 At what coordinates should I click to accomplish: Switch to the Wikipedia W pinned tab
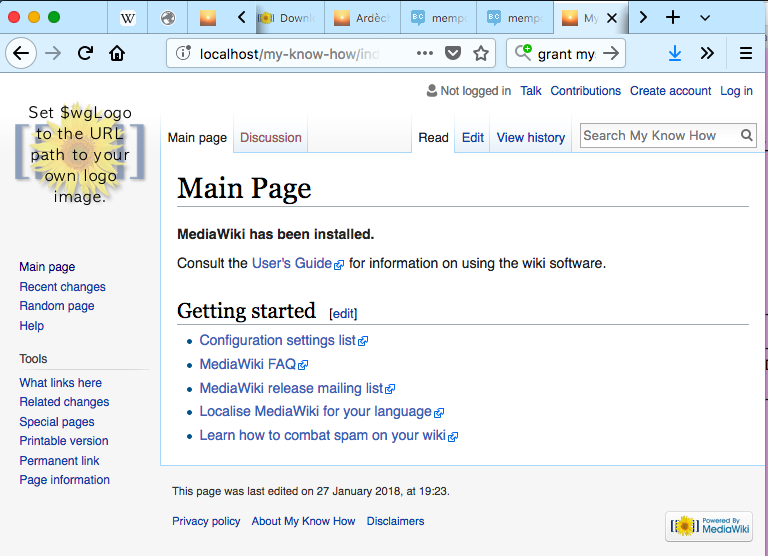127,18
